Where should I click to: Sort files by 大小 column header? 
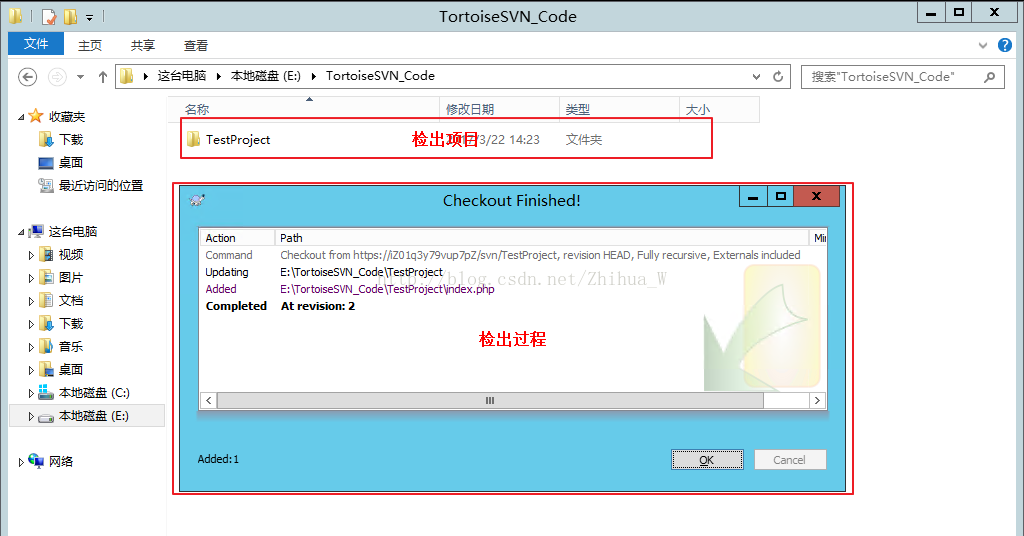coord(720,110)
